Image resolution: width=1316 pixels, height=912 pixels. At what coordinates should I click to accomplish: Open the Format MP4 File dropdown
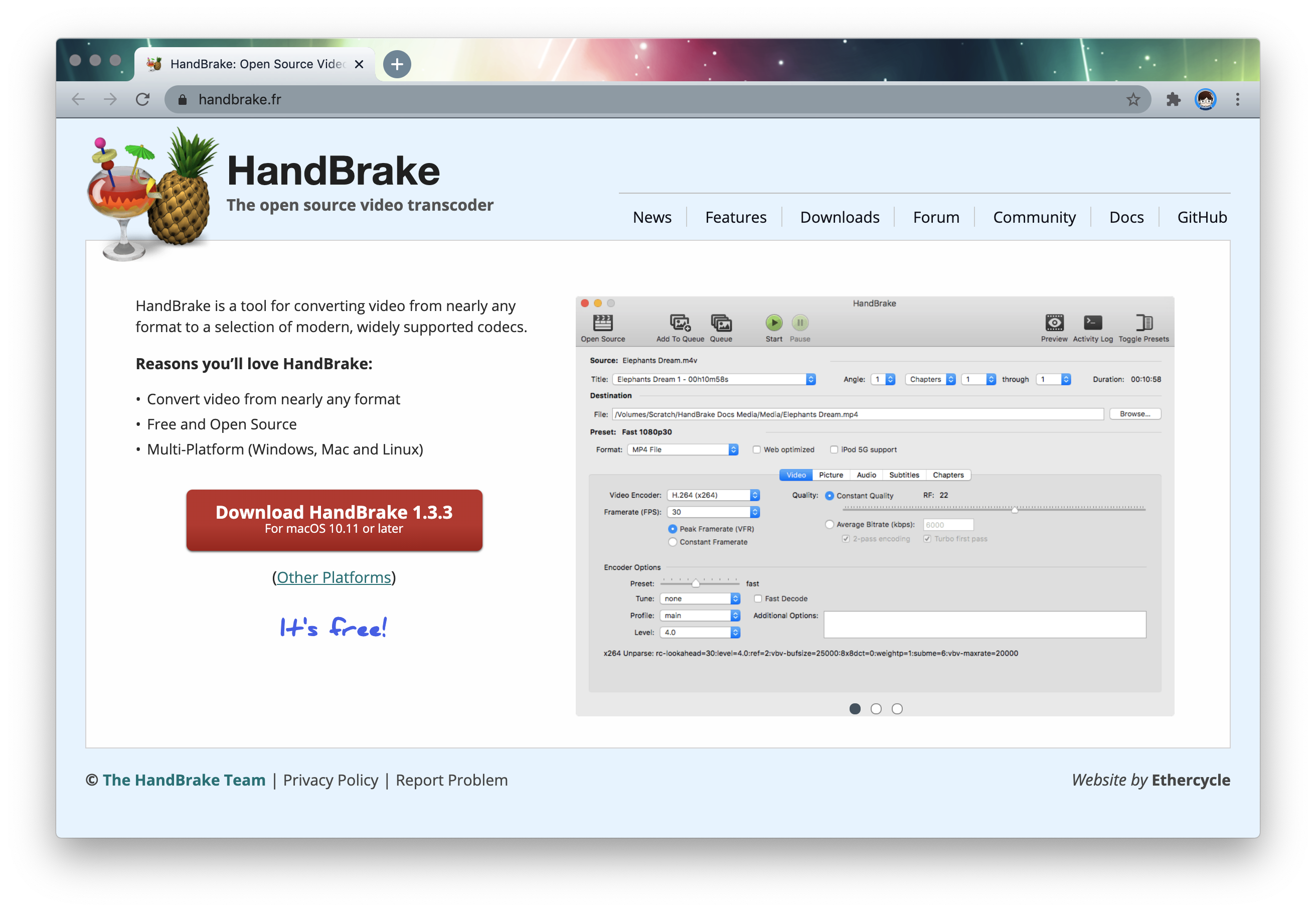click(x=683, y=449)
